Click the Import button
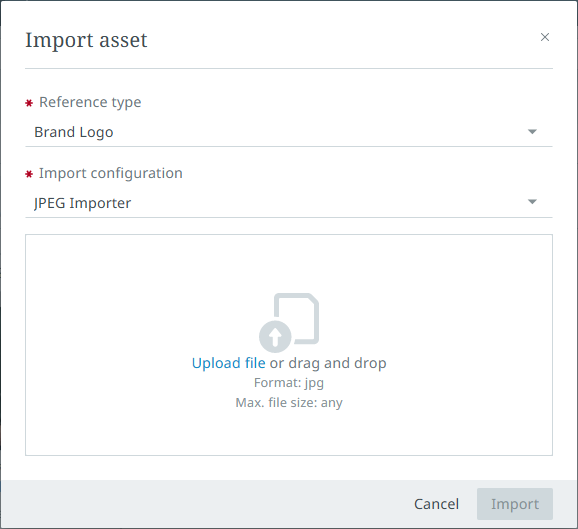Screen dimensions: 578x529 point(515,504)
